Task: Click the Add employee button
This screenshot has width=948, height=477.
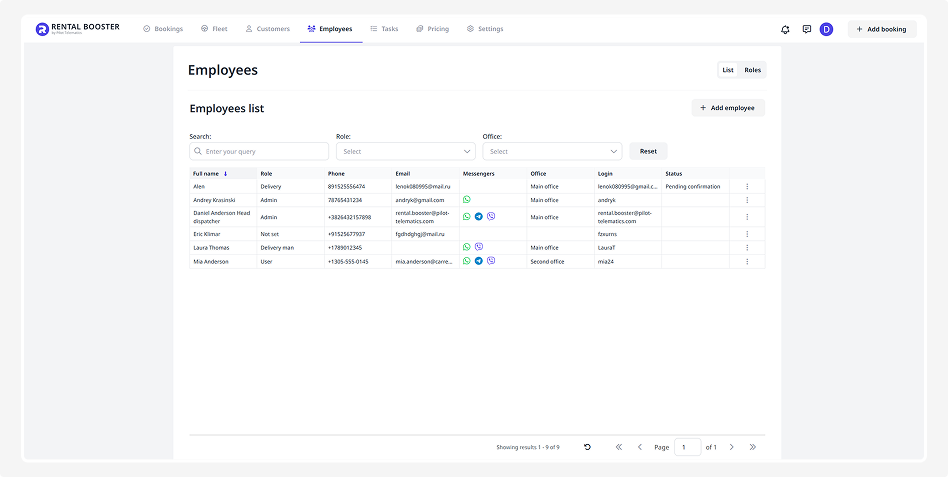Action: (x=728, y=107)
